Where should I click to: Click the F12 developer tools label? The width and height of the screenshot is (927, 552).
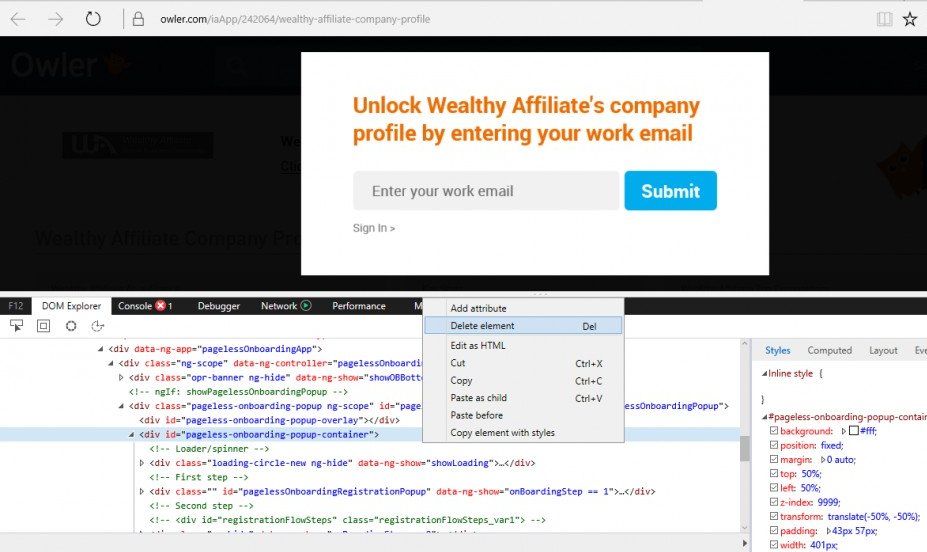[x=16, y=306]
